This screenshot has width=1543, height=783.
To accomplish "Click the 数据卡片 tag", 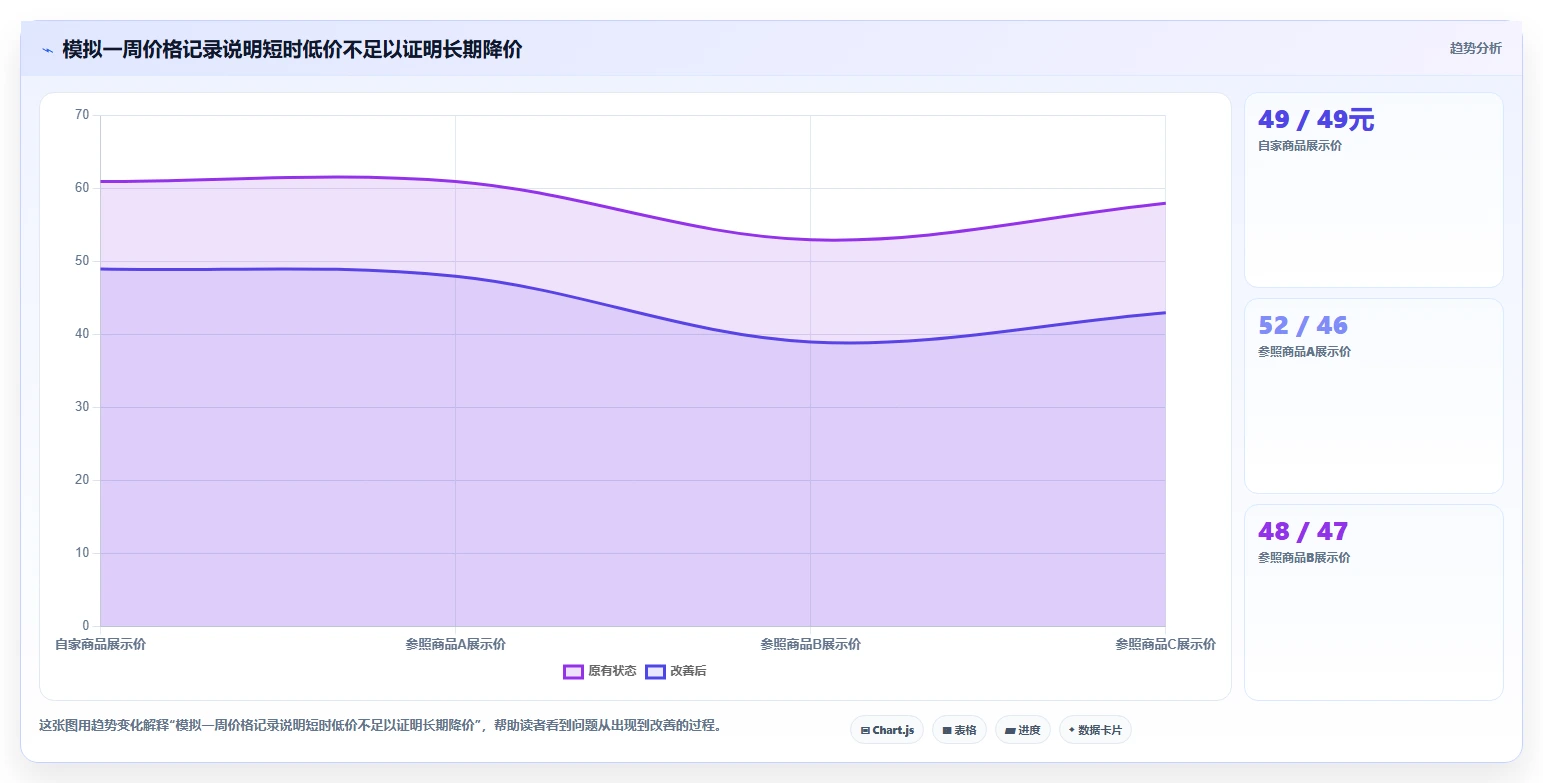I will [x=1095, y=730].
